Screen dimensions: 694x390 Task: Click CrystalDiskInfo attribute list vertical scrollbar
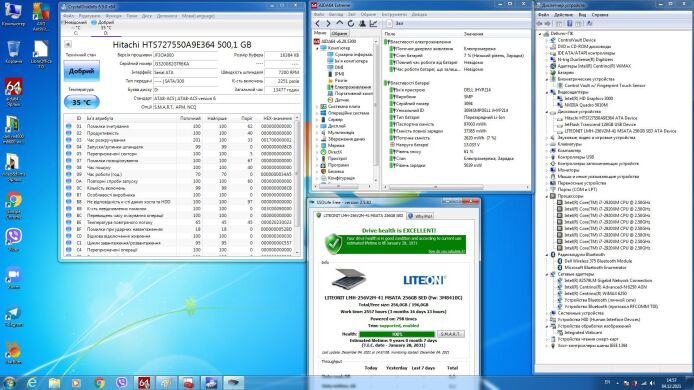tap(297, 186)
